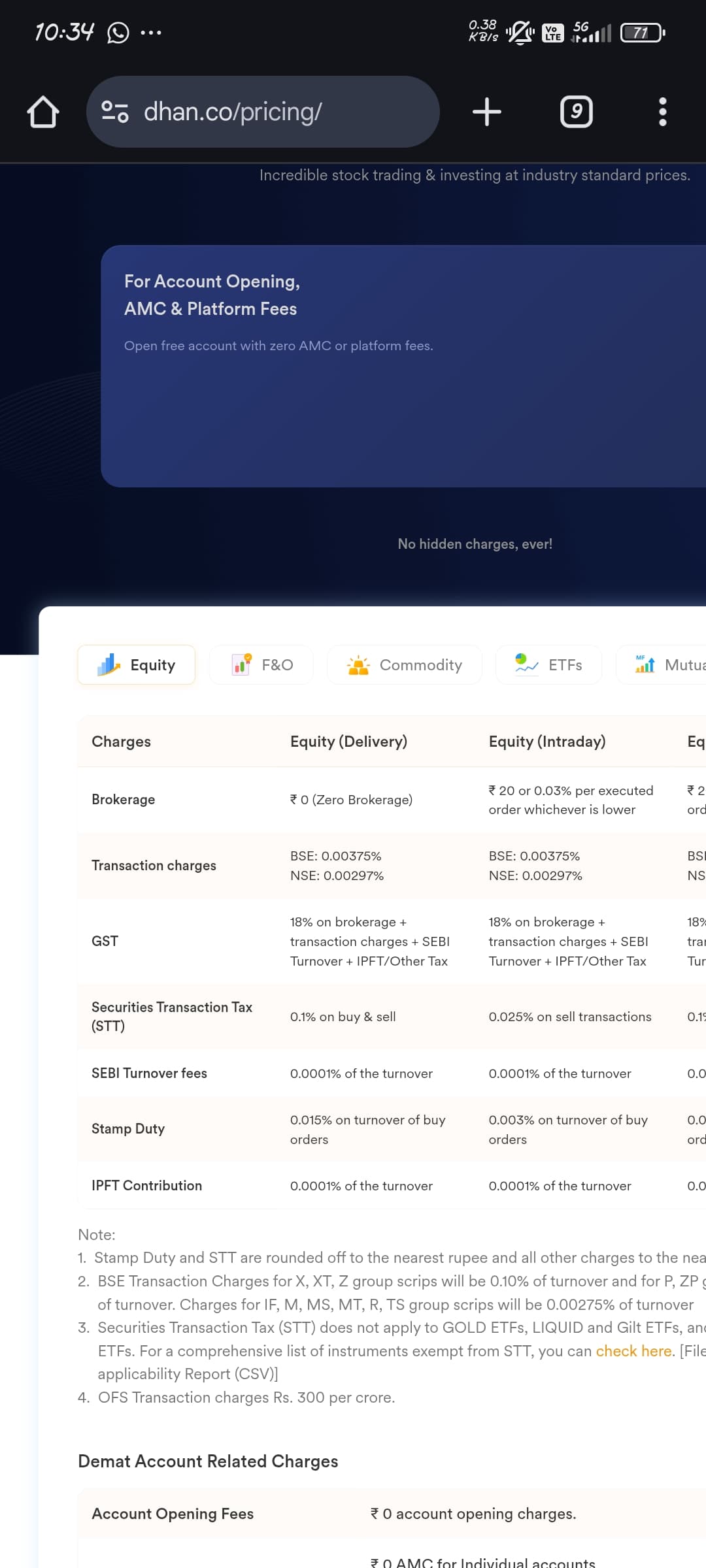Switch to the ETFs tab
This screenshot has width=706, height=1568.
pyautogui.click(x=549, y=665)
